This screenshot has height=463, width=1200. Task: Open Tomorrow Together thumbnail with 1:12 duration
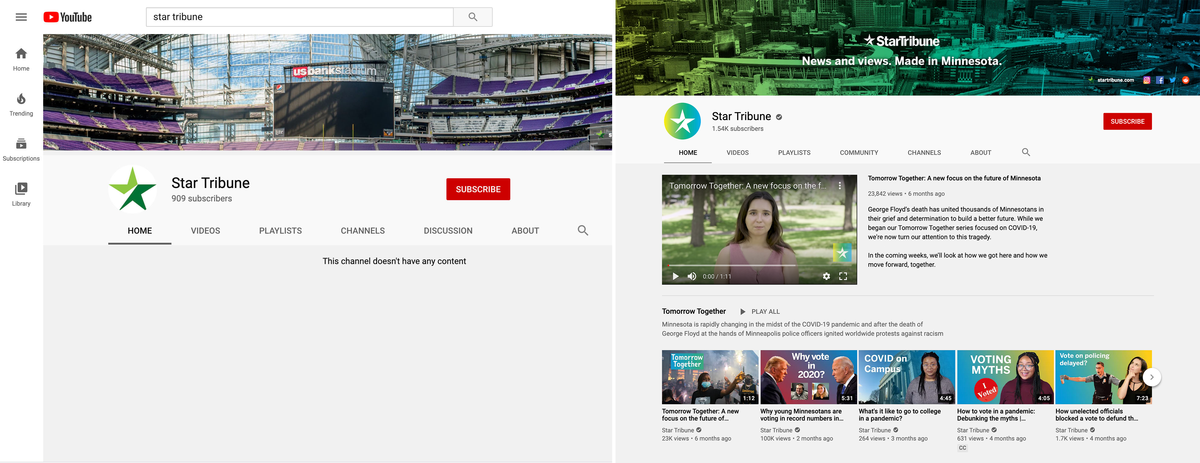tap(709, 377)
